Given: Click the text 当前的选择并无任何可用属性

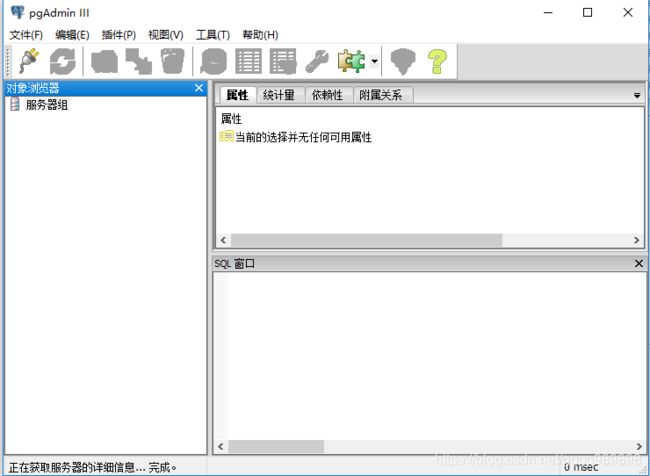Looking at the screenshot, I should tap(303, 137).
